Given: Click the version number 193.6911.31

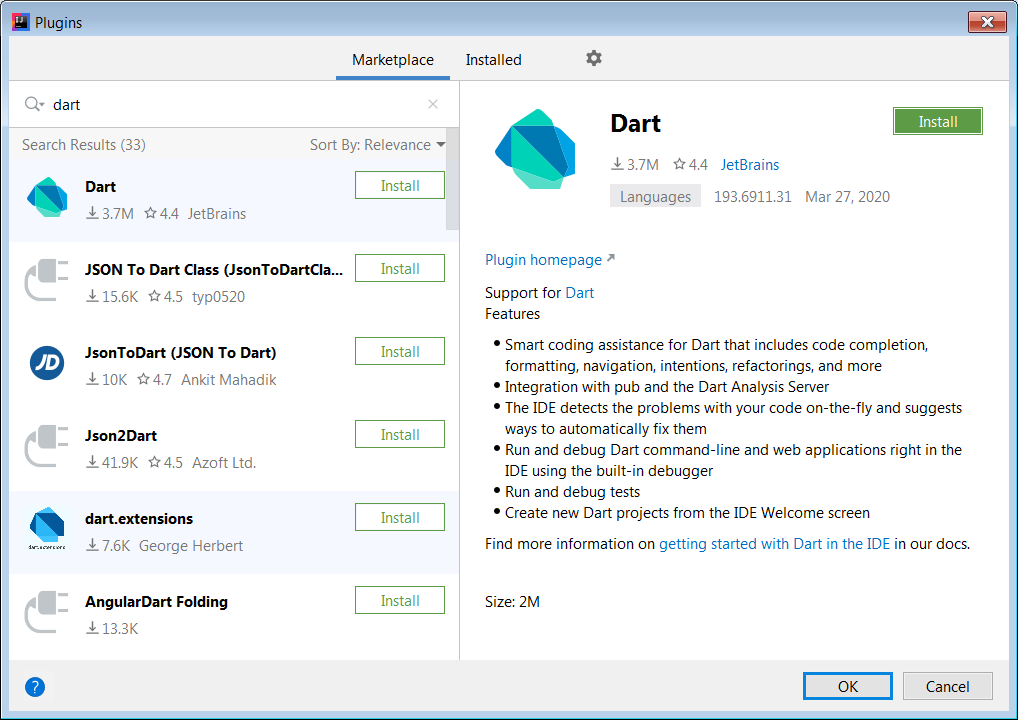Looking at the screenshot, I should click(752, 197).
